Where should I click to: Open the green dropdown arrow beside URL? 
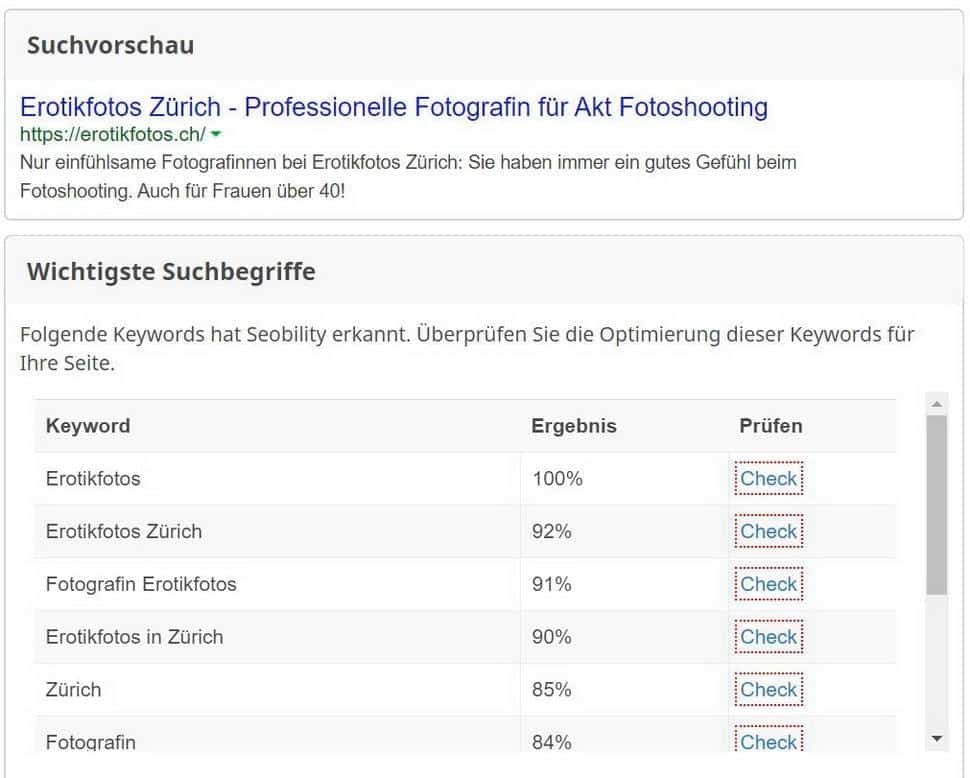pyautogui.click(x=216, y=134)
